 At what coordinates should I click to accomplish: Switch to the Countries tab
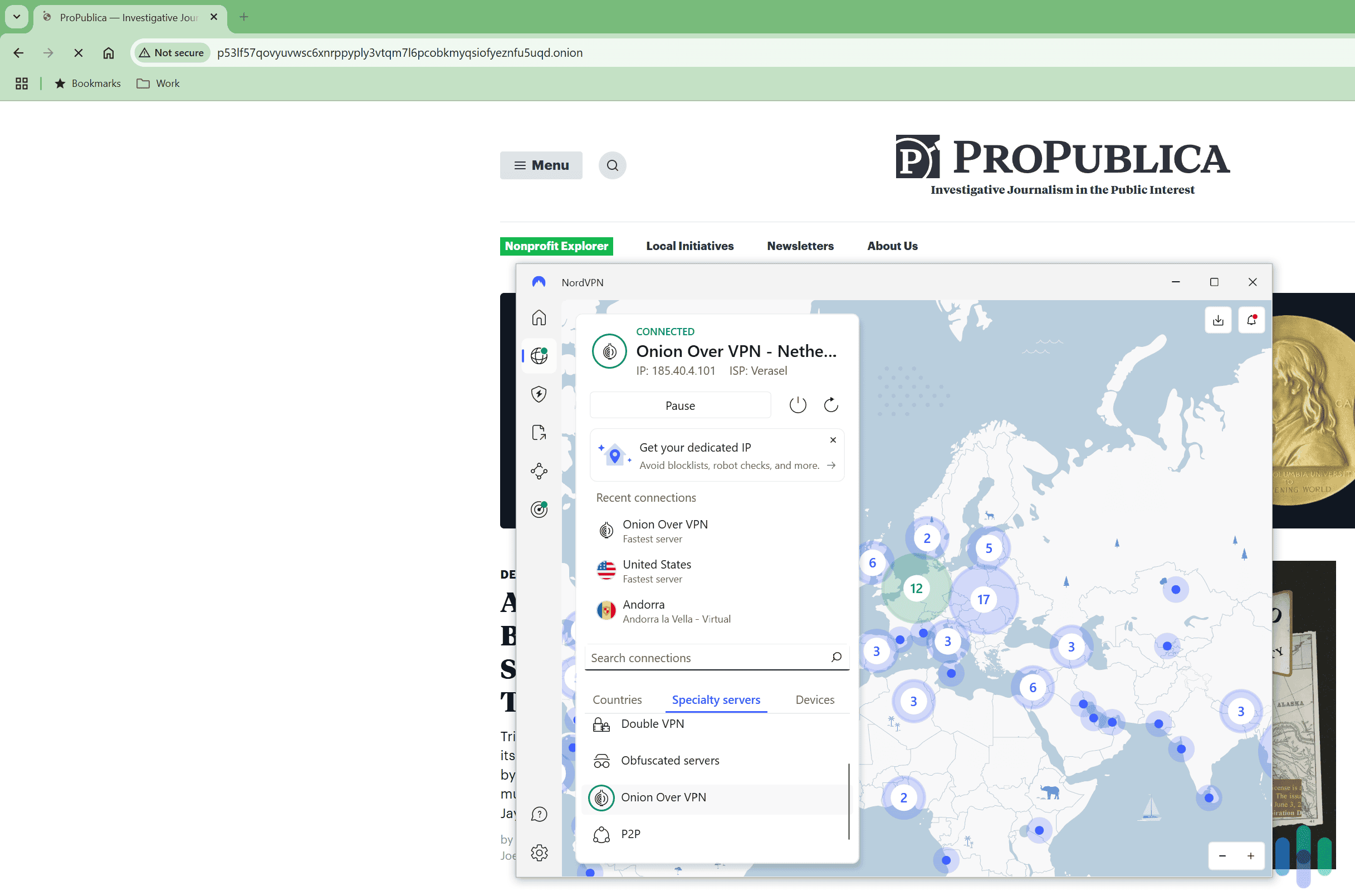tap(617, 699)
